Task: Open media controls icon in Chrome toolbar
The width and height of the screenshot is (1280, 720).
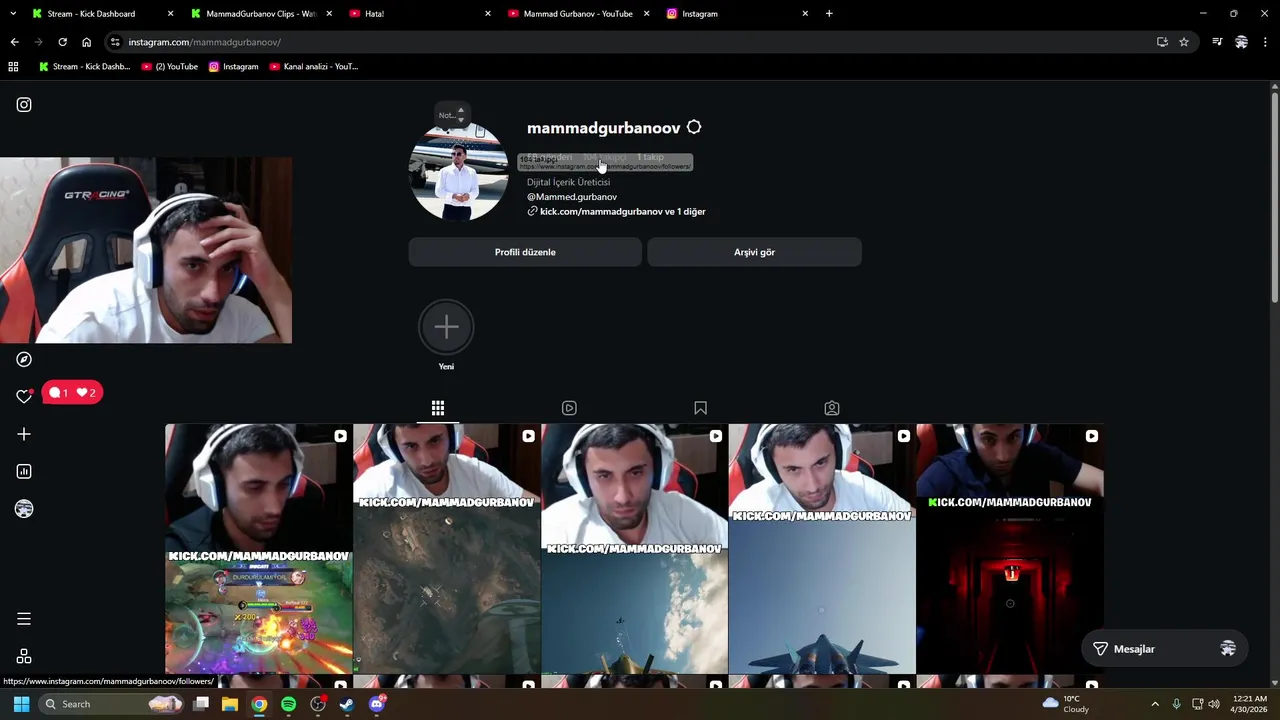Action: 1217,42
